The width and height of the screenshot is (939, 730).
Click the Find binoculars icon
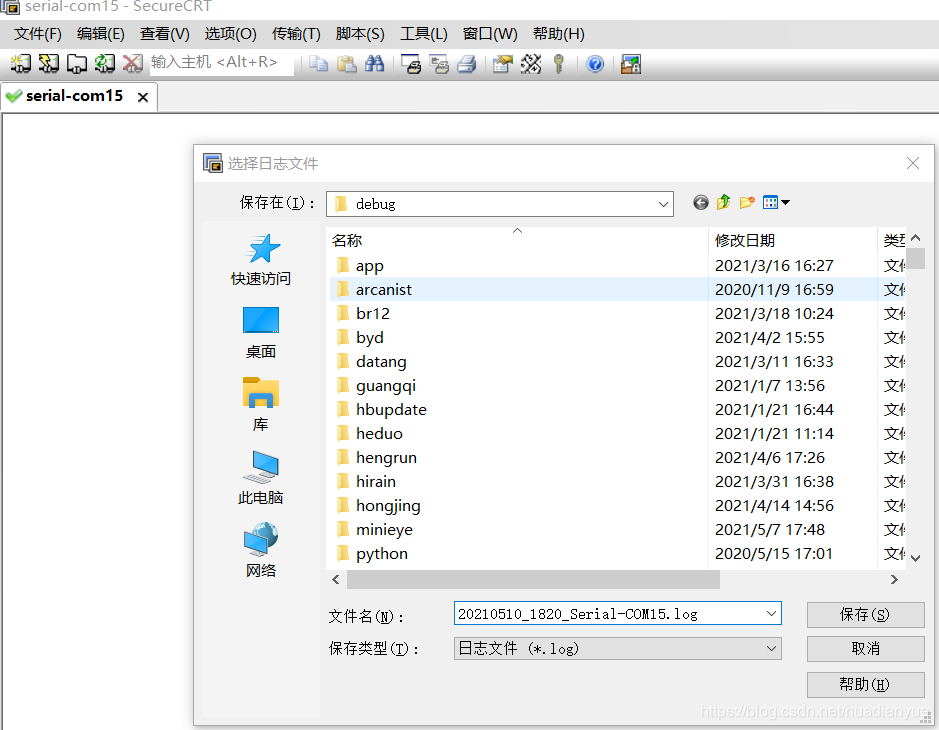click(x=374, y=63)
